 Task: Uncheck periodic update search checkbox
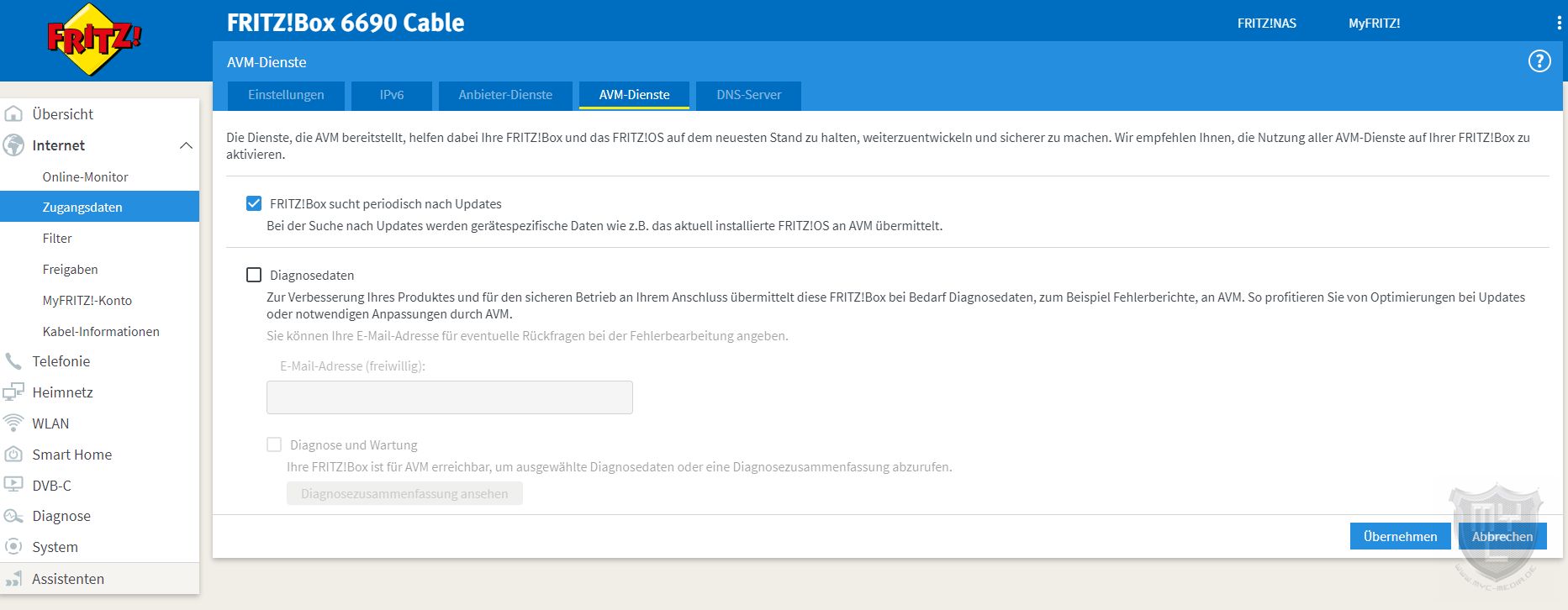(x=254, y=203)
